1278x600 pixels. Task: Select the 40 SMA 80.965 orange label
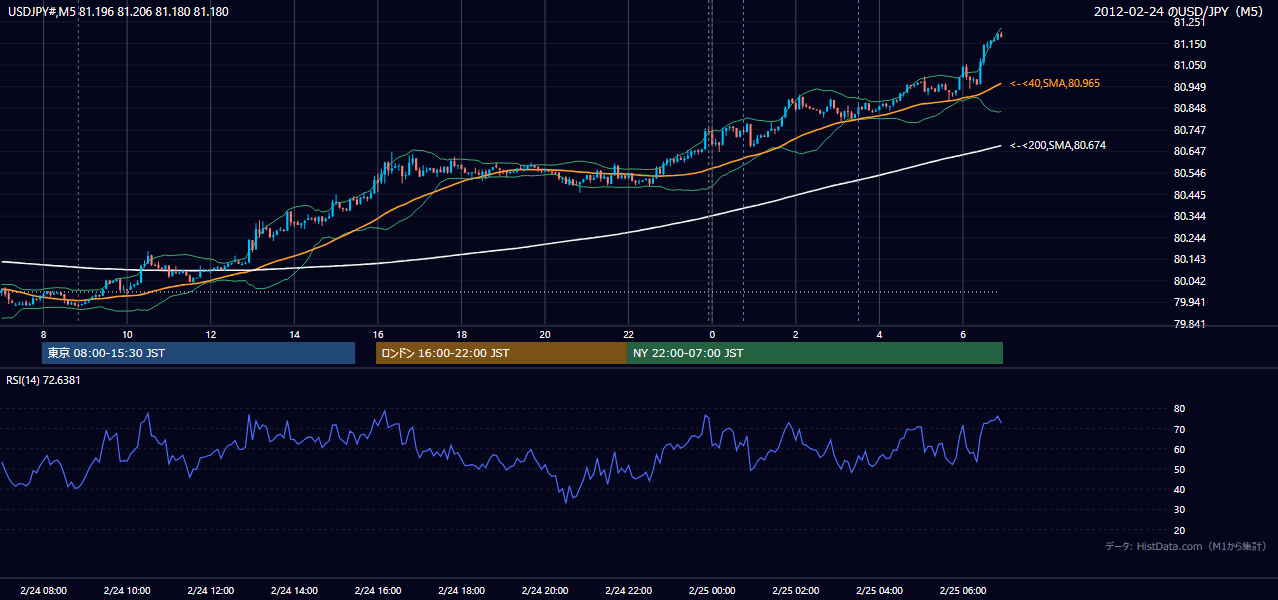tap(1055, 83)
